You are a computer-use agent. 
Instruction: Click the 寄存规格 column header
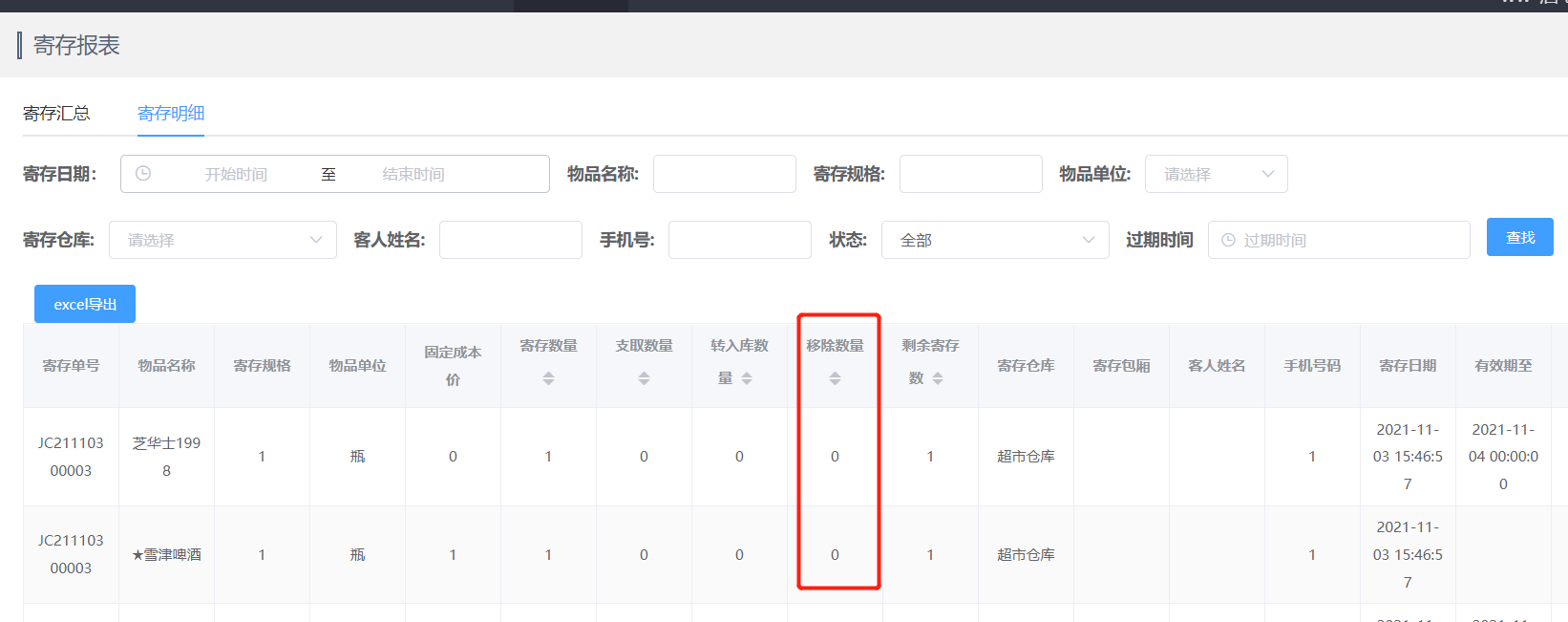(262, 365)
